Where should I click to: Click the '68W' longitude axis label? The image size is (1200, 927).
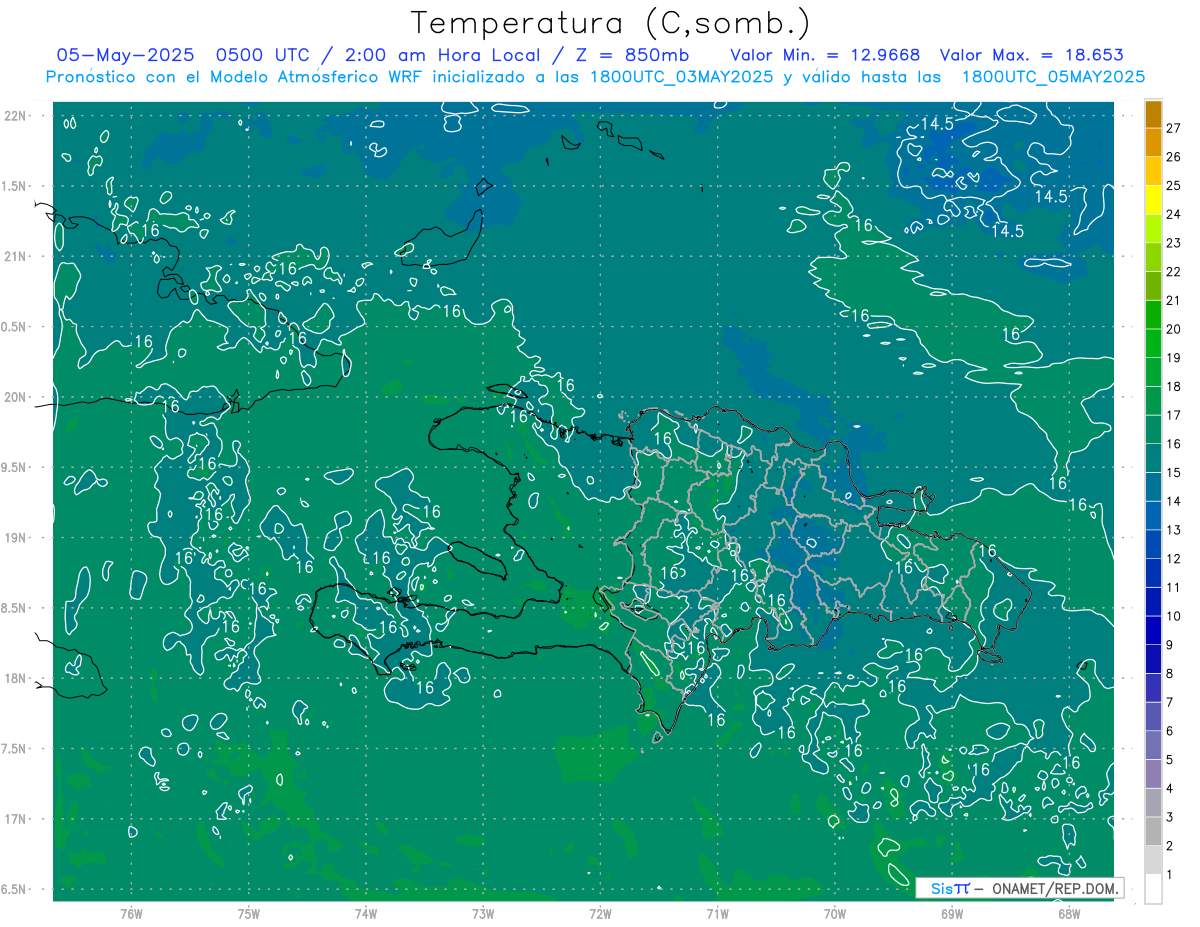tap(1068, 913)
